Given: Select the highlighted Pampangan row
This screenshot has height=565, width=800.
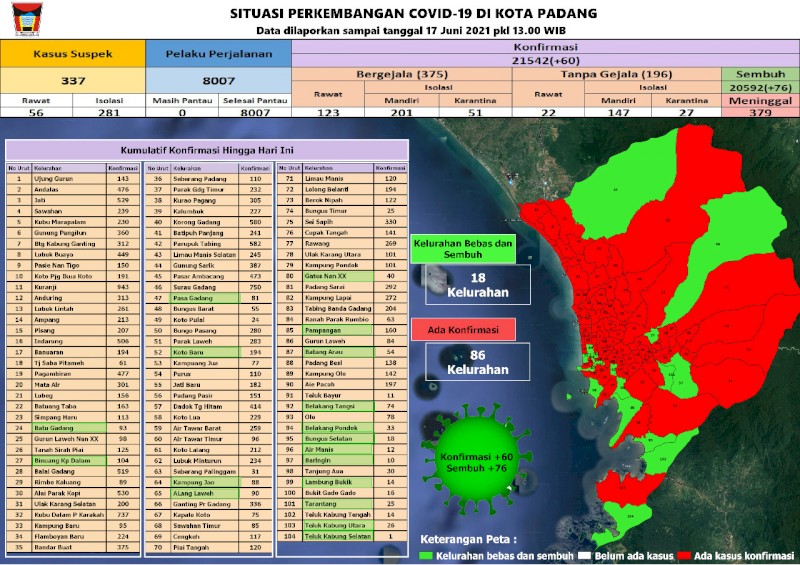Looking at the screenshot, I should pyautogui.click(x=342, y=330).
